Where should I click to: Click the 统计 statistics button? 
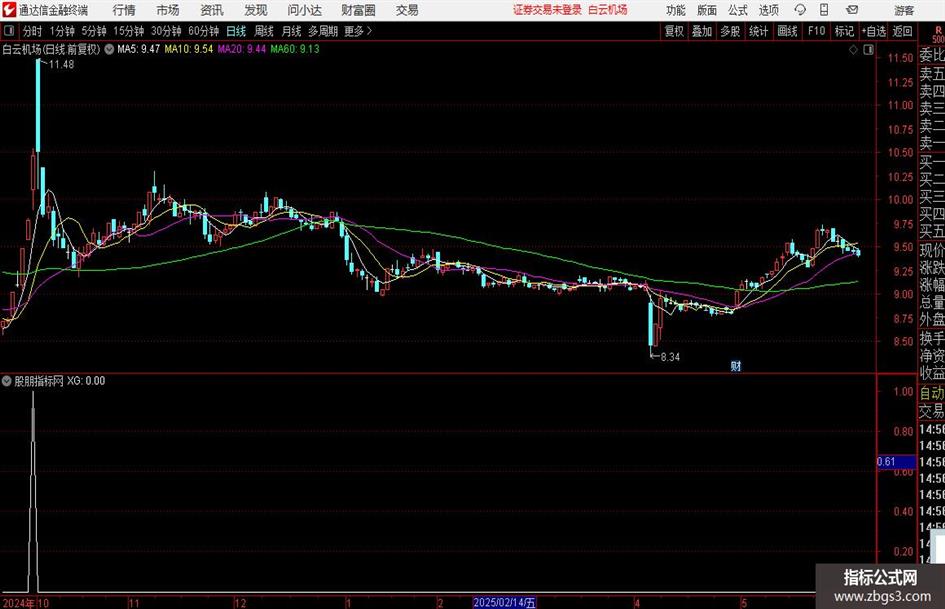pos(758,31)
